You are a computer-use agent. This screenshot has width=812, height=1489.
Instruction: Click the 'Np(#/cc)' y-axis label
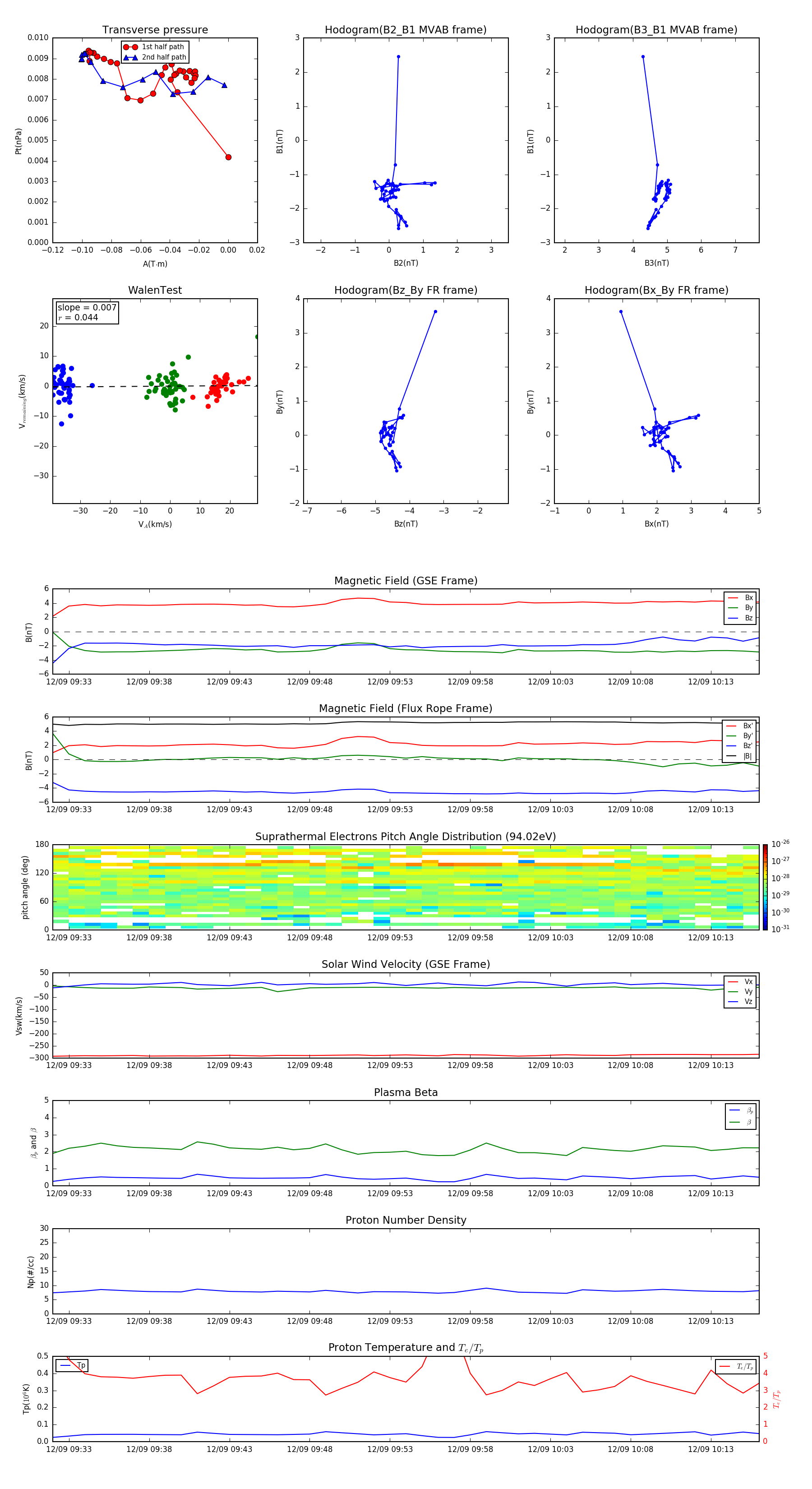coord(30,1272)
